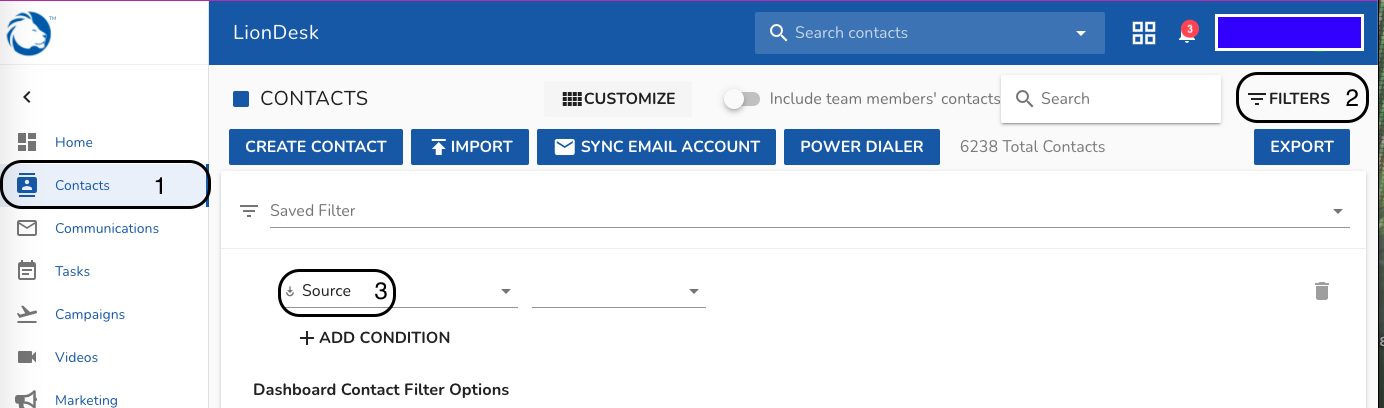
Task: Open Videos in the sidebar
Action: pos(76,357)
